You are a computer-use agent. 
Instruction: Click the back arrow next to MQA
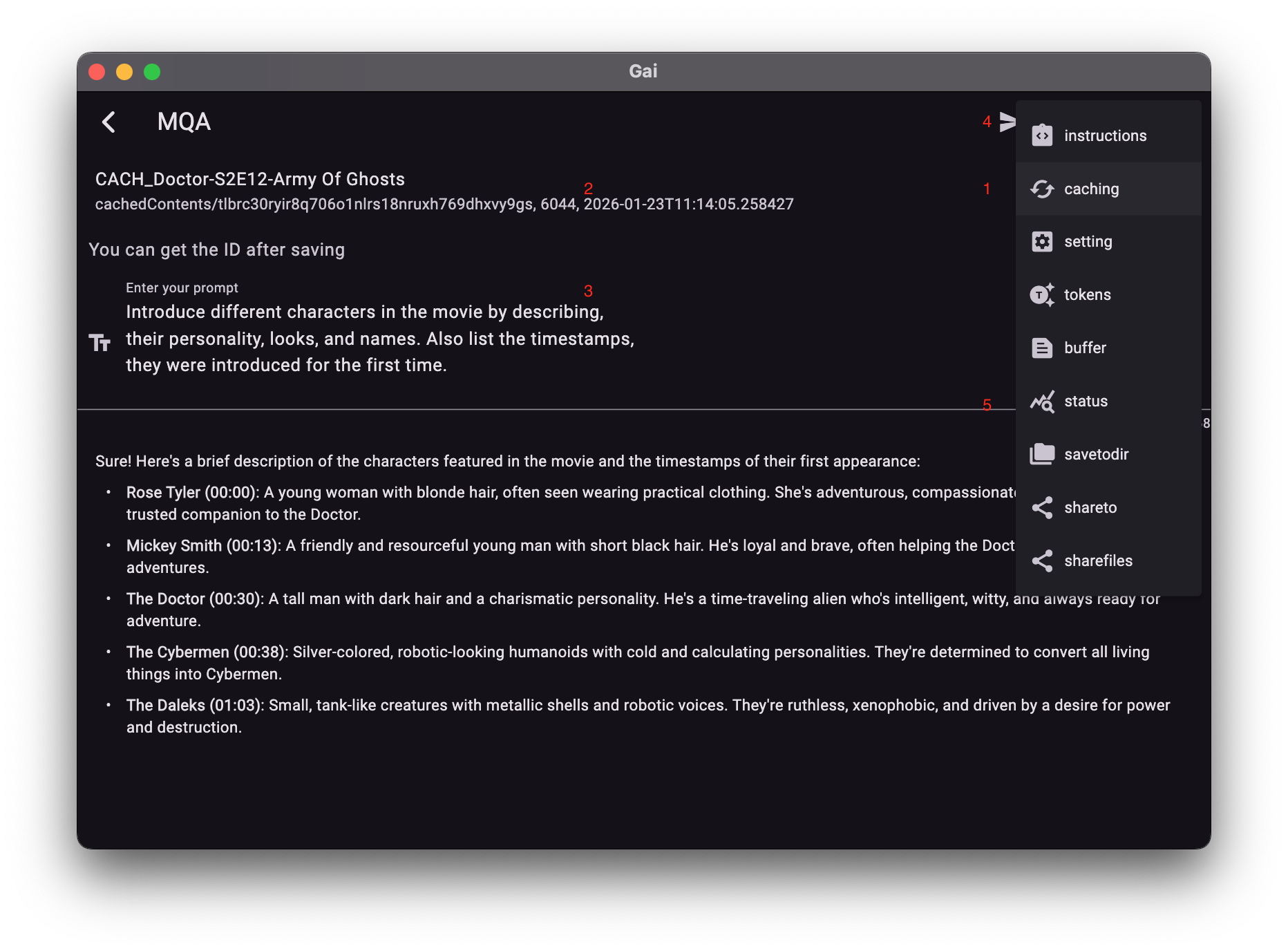[x=108, y=122]
